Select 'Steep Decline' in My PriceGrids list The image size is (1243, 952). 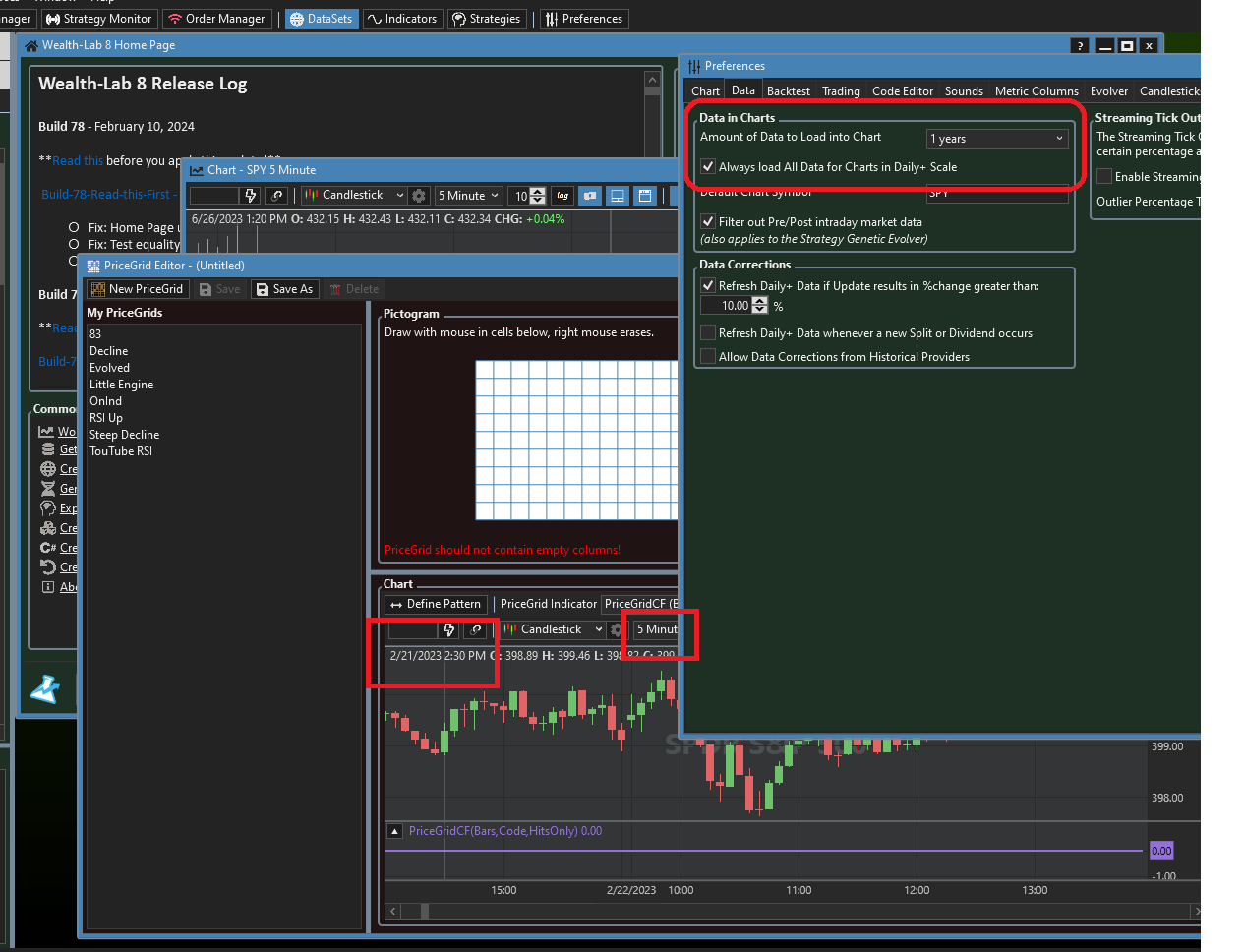125,435
